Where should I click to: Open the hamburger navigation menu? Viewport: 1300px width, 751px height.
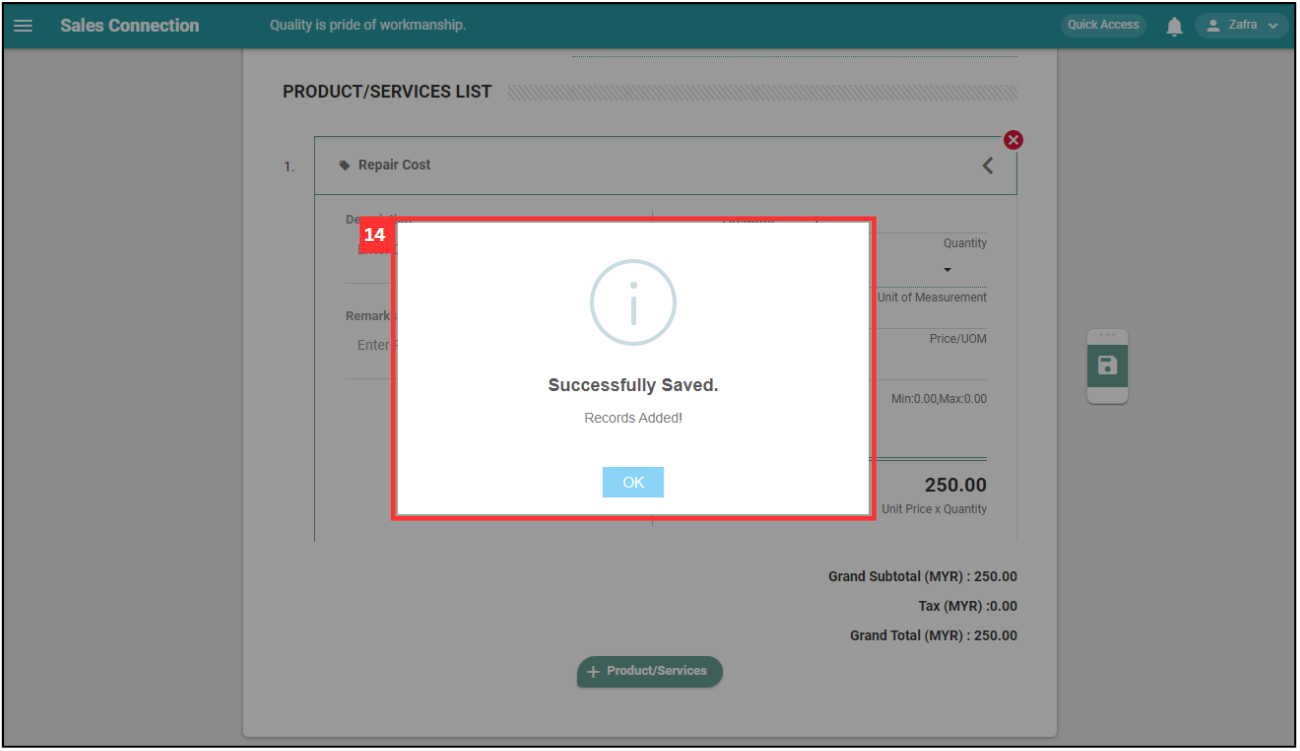[x=22, y=25]
